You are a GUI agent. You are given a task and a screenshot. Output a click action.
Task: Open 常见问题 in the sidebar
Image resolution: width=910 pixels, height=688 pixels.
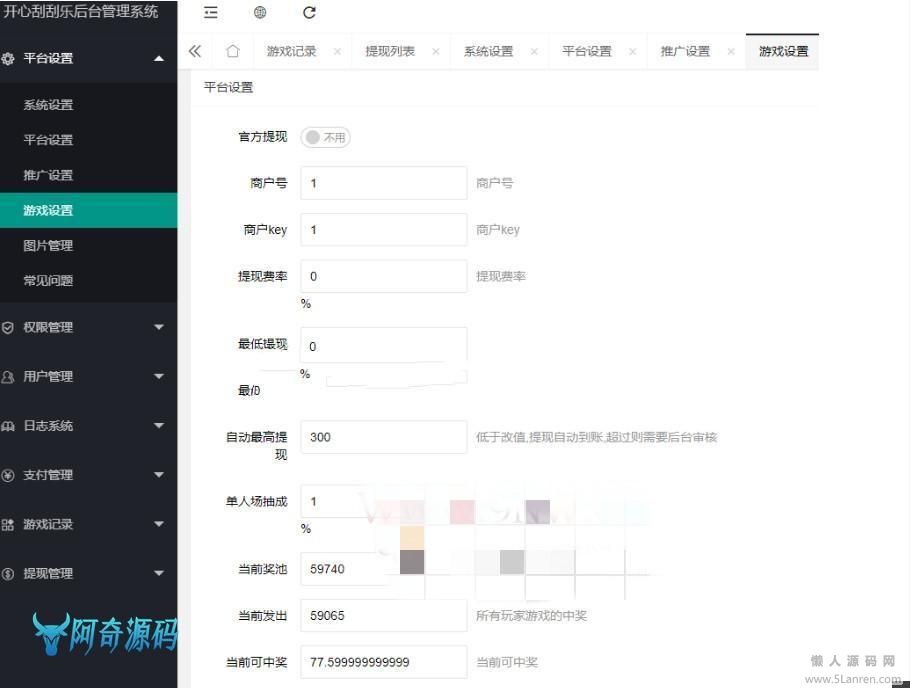48,281
